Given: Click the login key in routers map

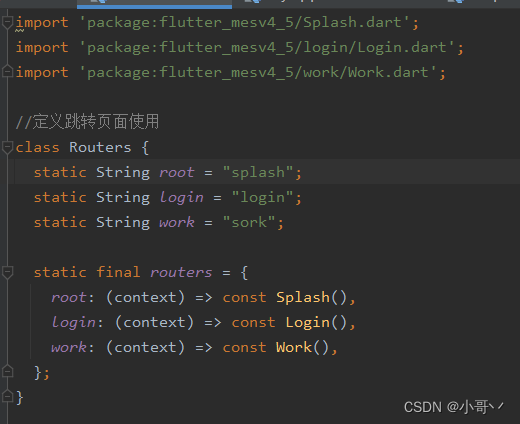Looking at the screenshot, I should (x=73, y=323).
